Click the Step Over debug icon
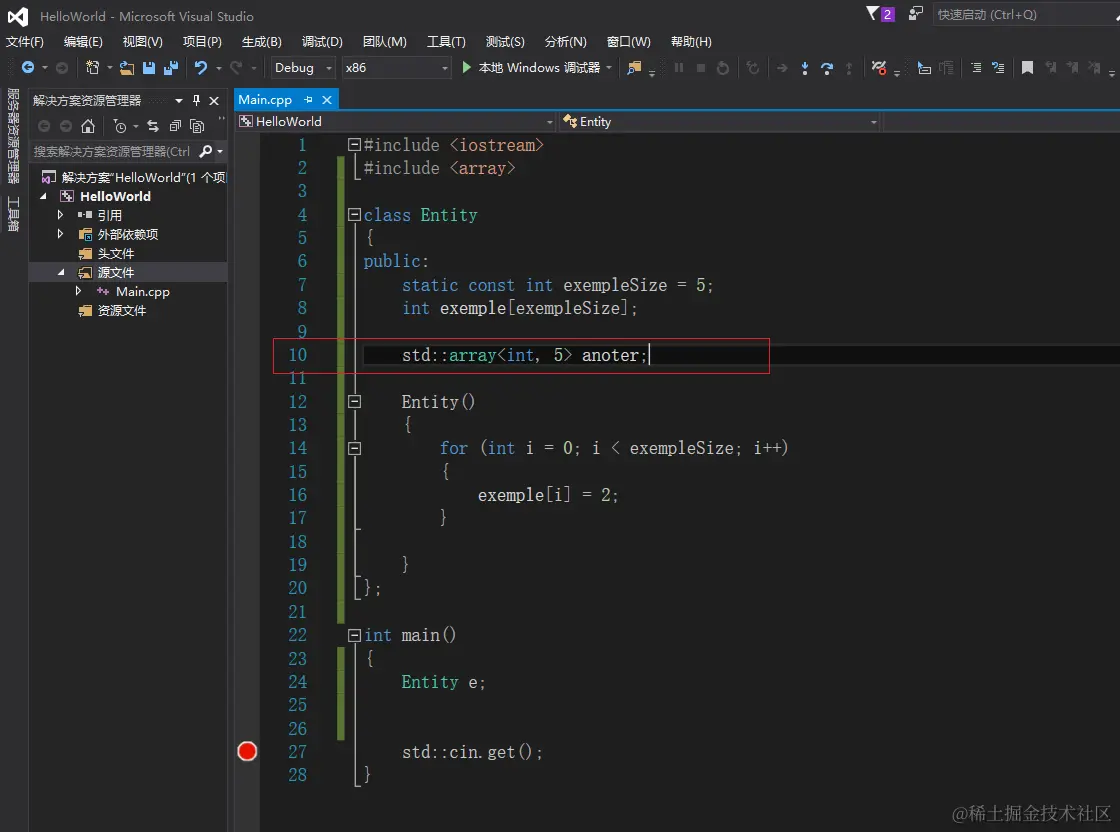This screenshot has width=1120, height=832. click(827, 68)
